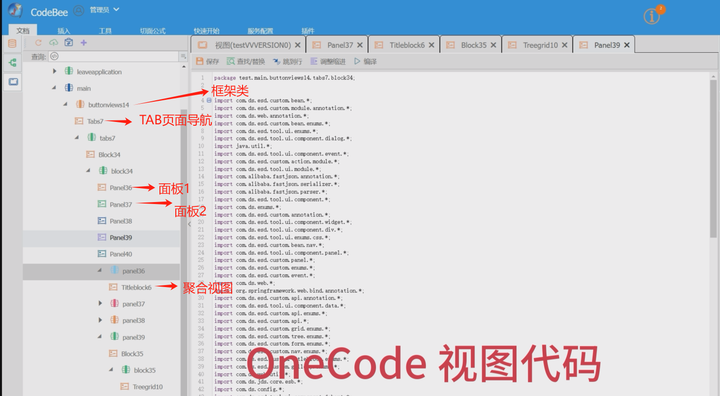Select Panel40 in the project tree
The image size is (720, 396).
click(x=121, y=254)
